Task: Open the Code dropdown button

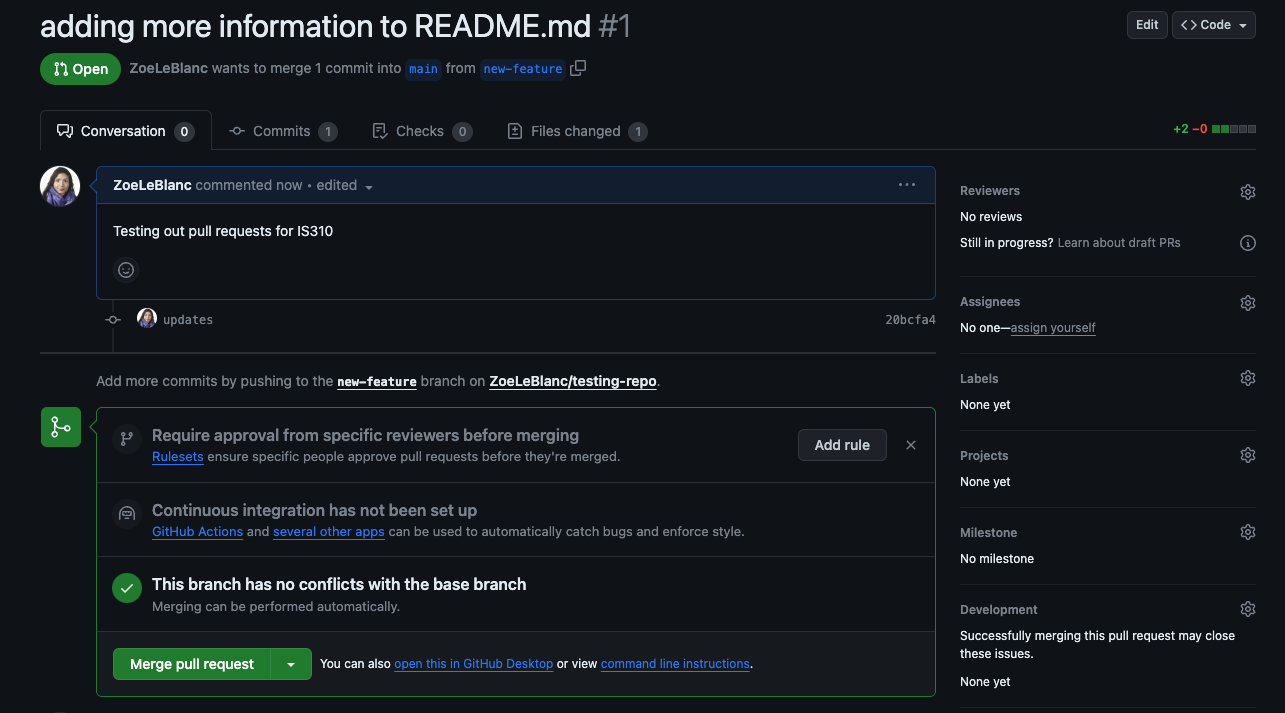Action: point(1214,25)
